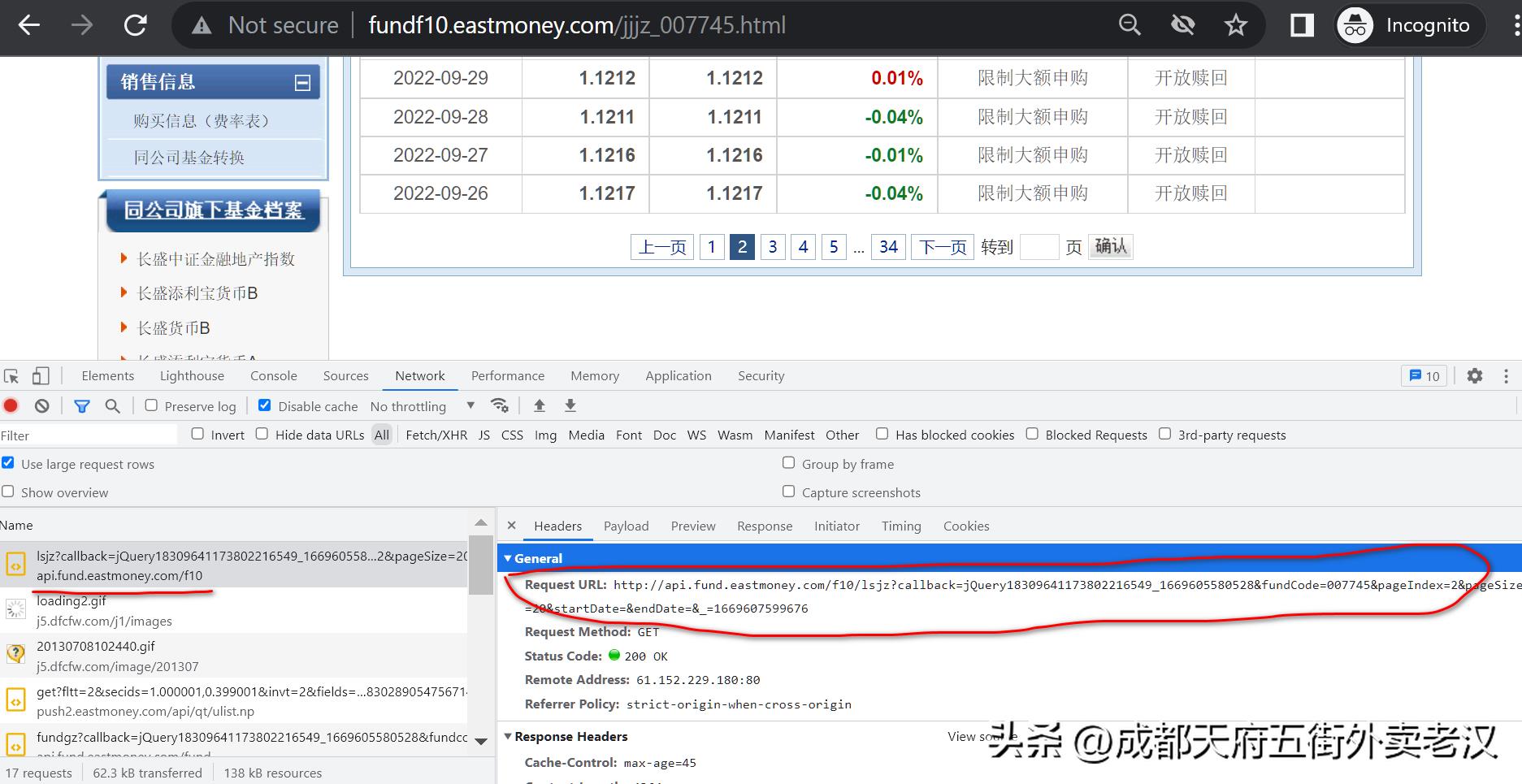Uncheck Disable cache

[x=264, y=405]
